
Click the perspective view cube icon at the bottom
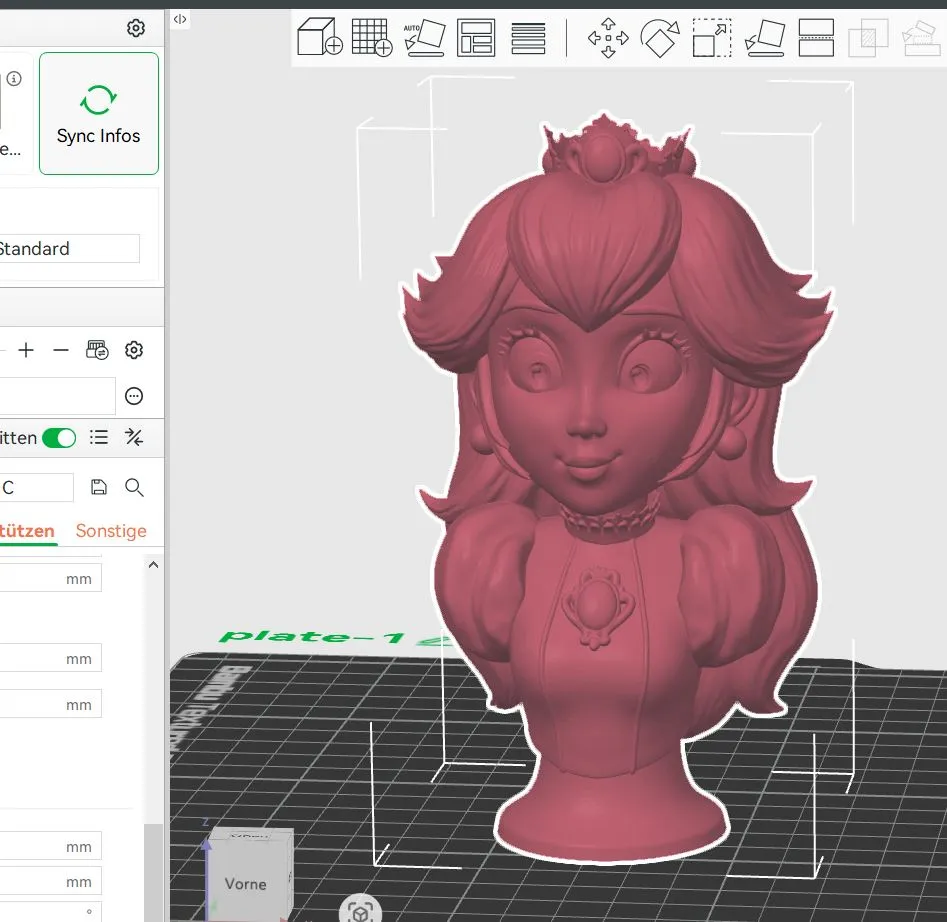(361, 911)
